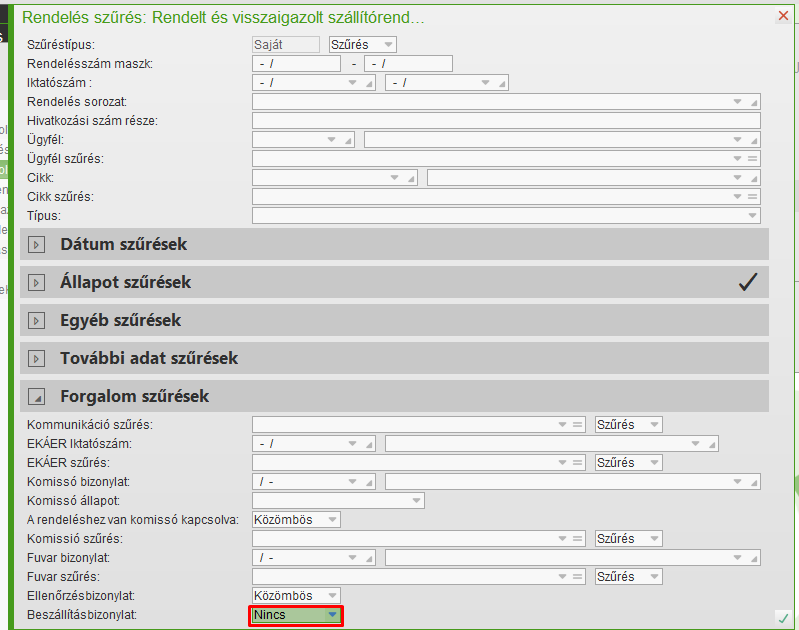Confirm the filter with the green checkmark
Viewport: 799px width, 630px height.
click(783, 618)
